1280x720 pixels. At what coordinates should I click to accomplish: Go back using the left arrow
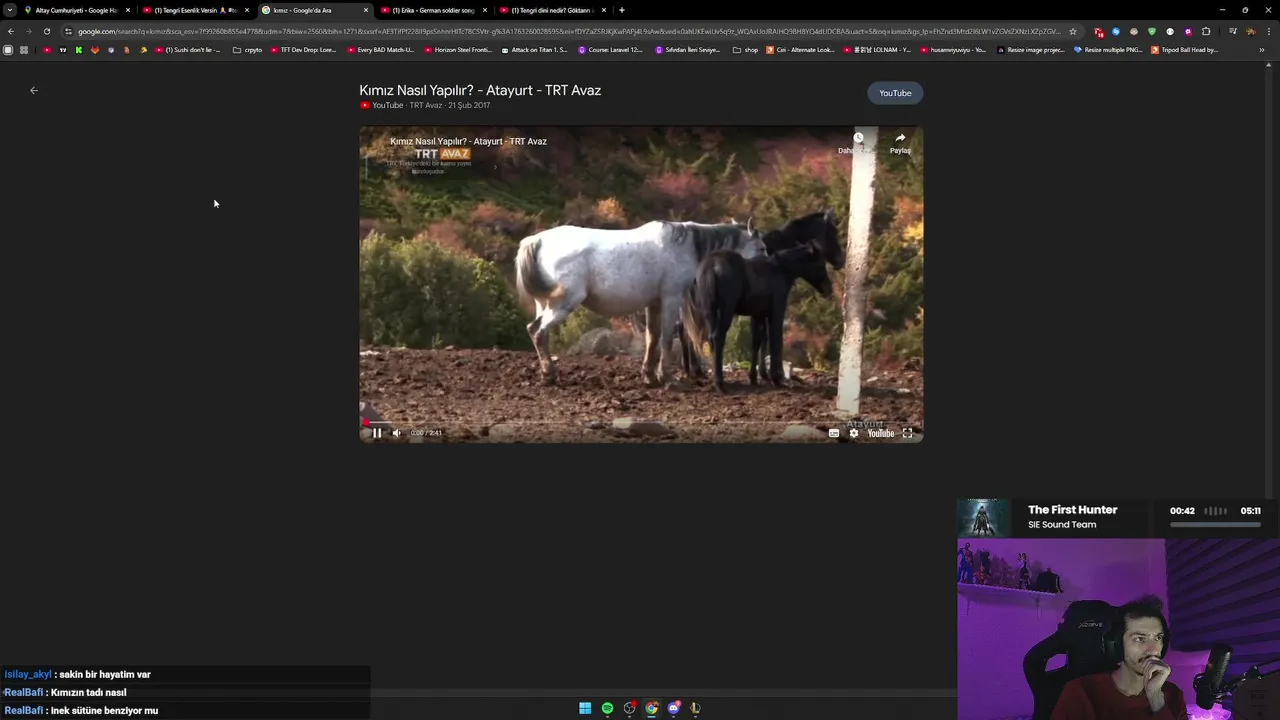click(34, 90)
